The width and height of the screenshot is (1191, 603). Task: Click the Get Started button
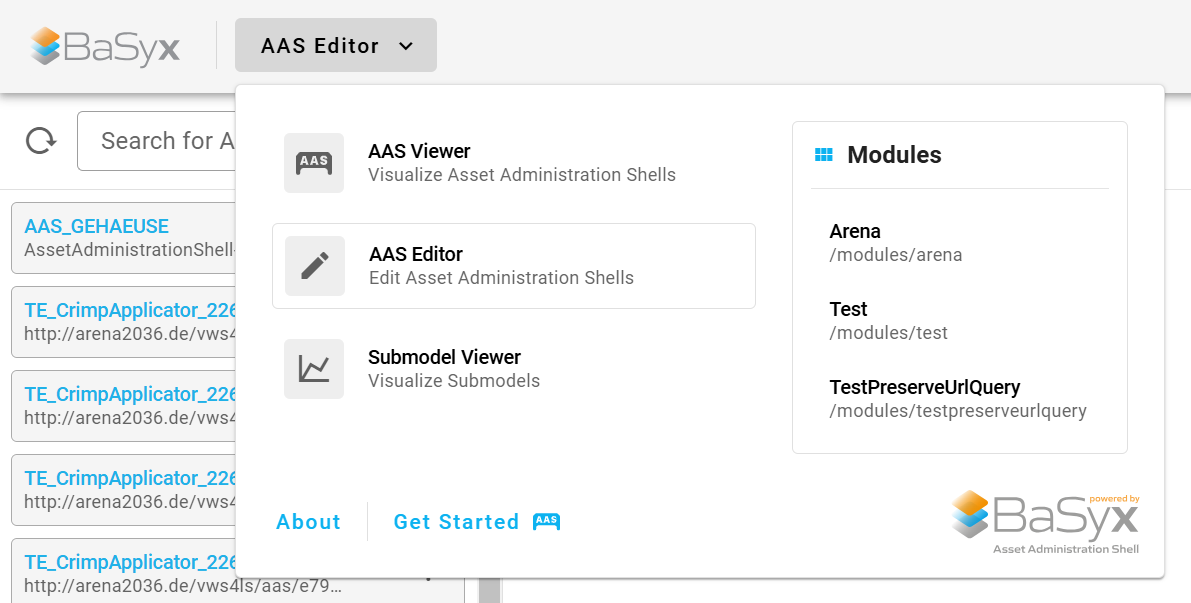pos(476,522)
